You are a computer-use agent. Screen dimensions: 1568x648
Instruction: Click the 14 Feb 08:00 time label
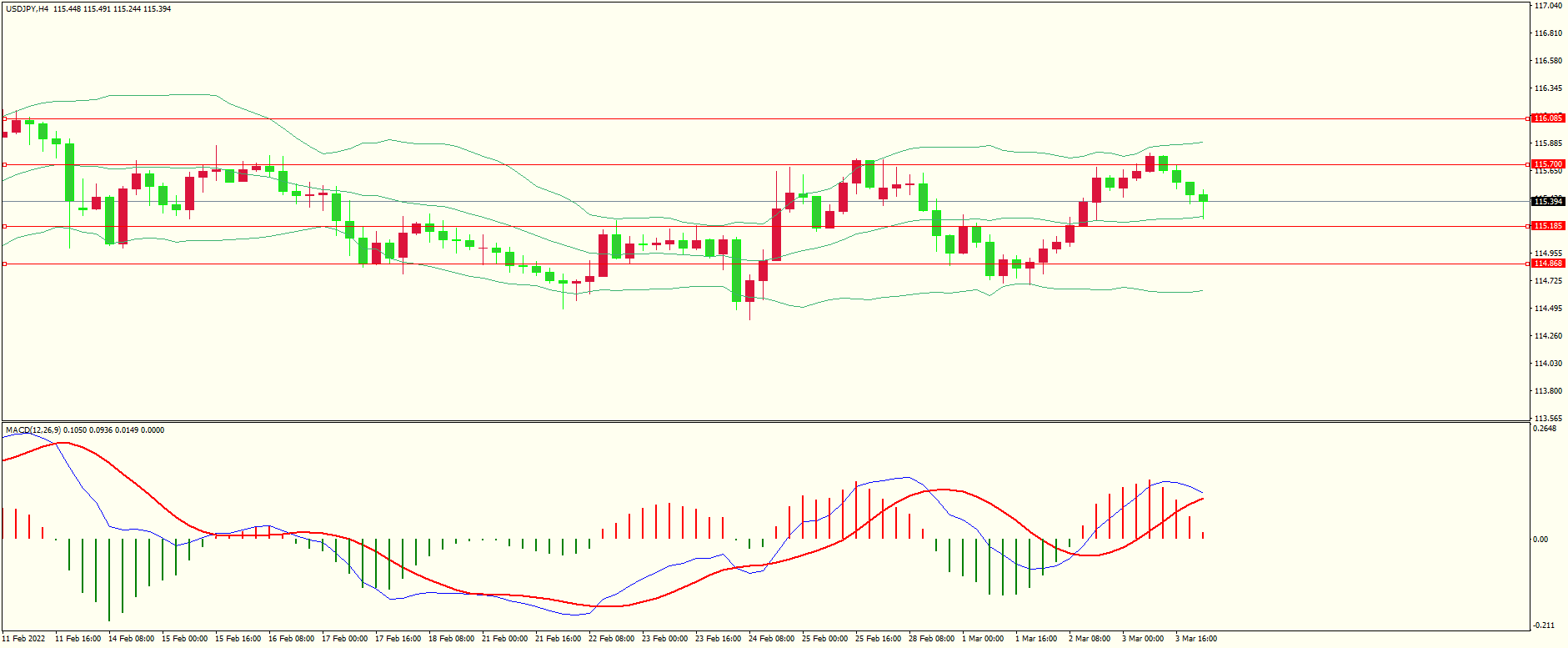click(x=131, y=639)
